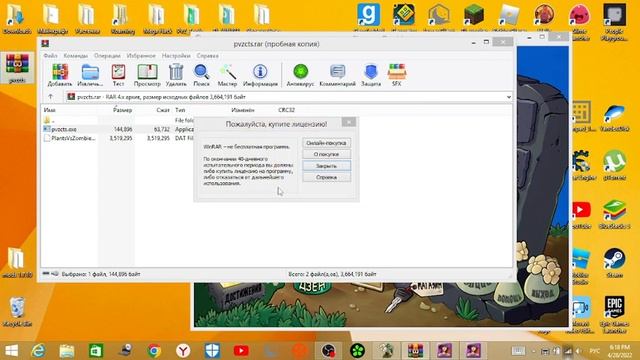Expand the archive path dropdown arrow

click(509, 97)
